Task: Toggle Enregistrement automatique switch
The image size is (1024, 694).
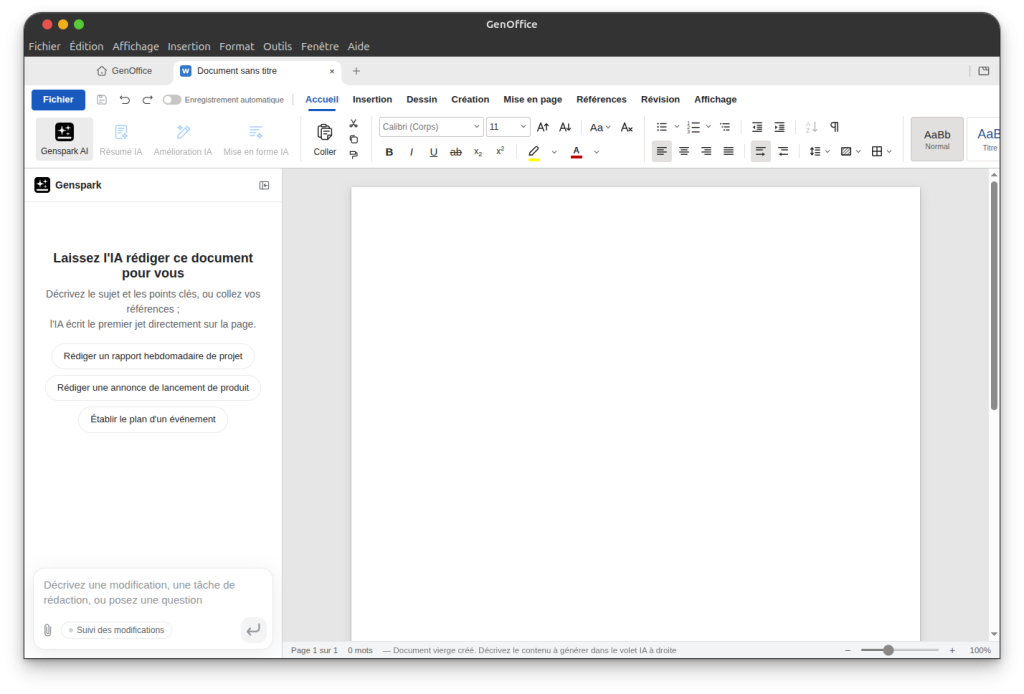Action: tap(172, 100)
